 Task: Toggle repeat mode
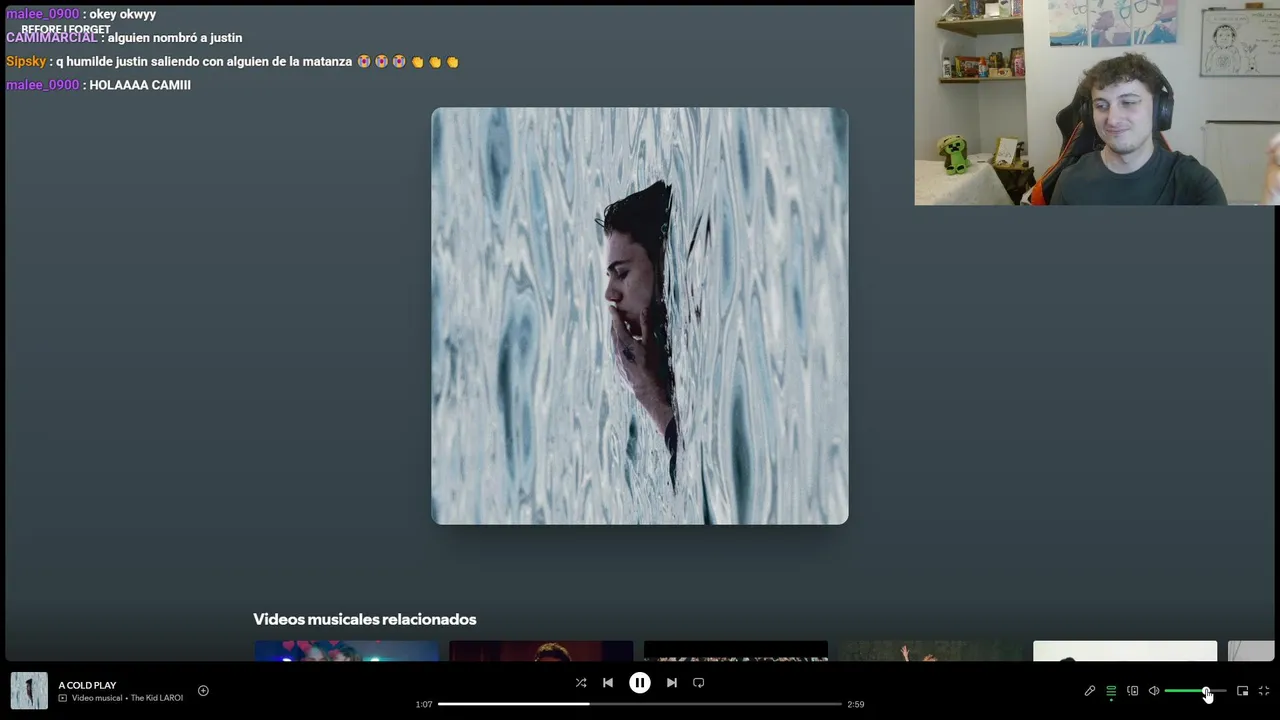click(x=699, y=683)
